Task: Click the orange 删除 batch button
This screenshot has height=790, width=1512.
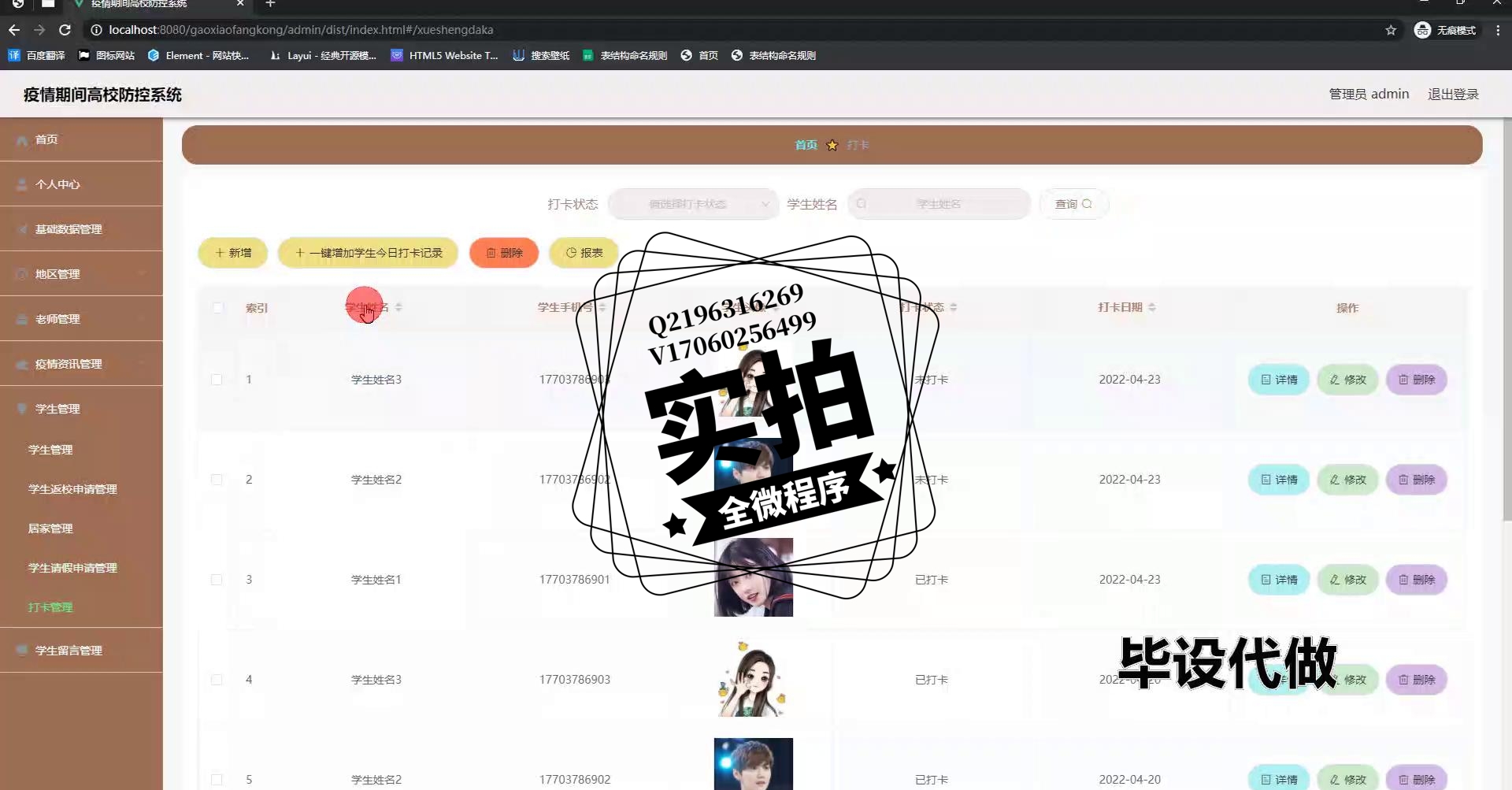Action: click(504, 253)
